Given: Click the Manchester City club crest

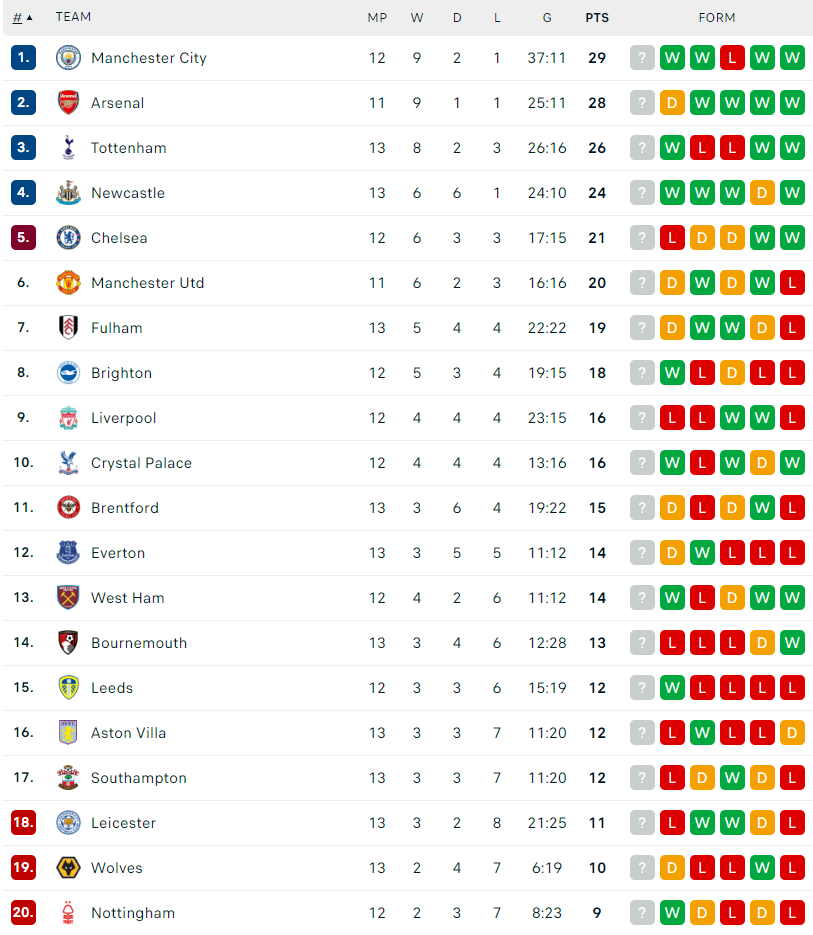Looking at the screenshot, I should pyautogui.click(x=68, y=58).
